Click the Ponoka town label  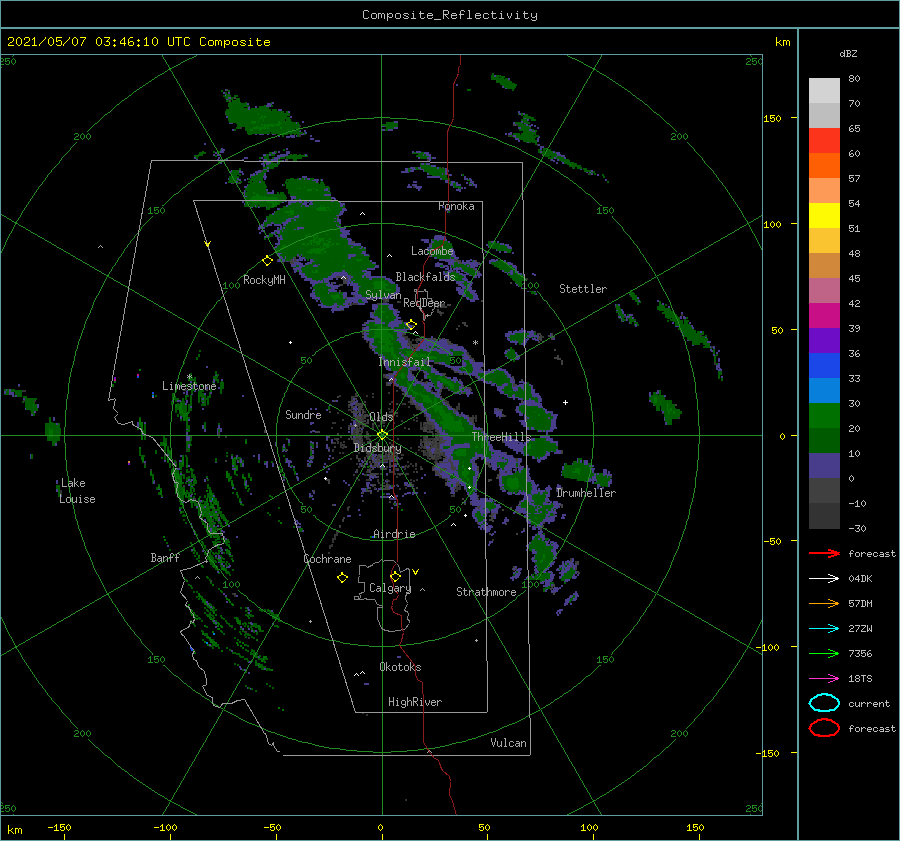coord(456,206)
